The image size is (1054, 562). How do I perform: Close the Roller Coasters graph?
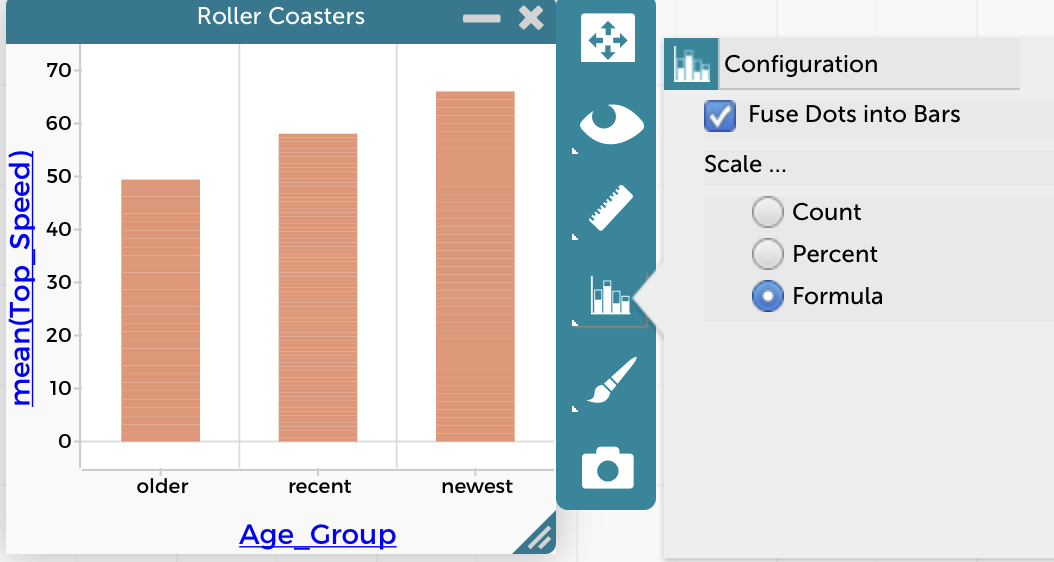point(532,17)
